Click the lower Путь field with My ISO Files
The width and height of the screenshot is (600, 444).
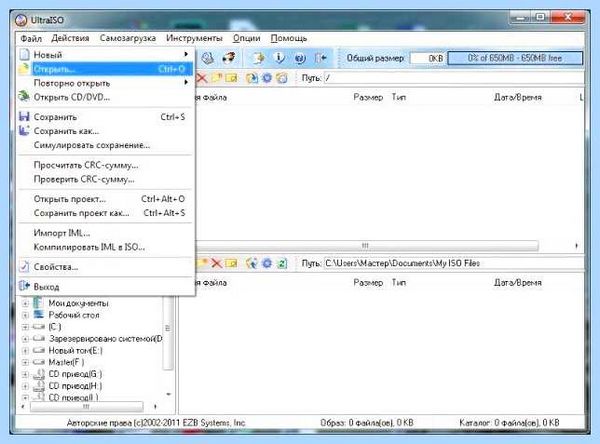pyautogui.click(x=454, y=263)
